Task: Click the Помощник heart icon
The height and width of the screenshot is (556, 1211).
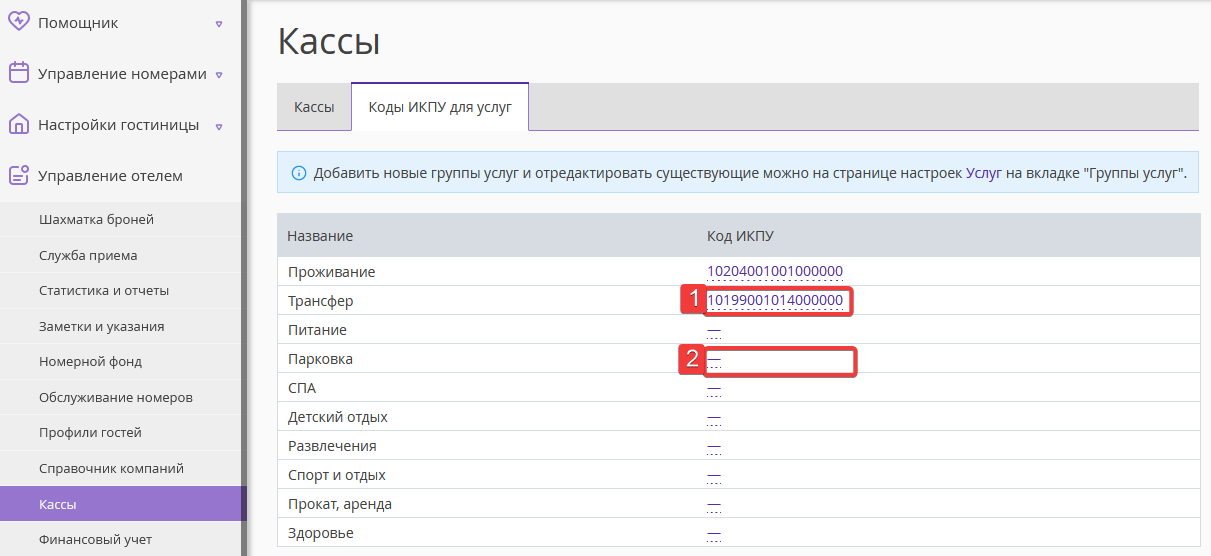Action: click(18, 22)
